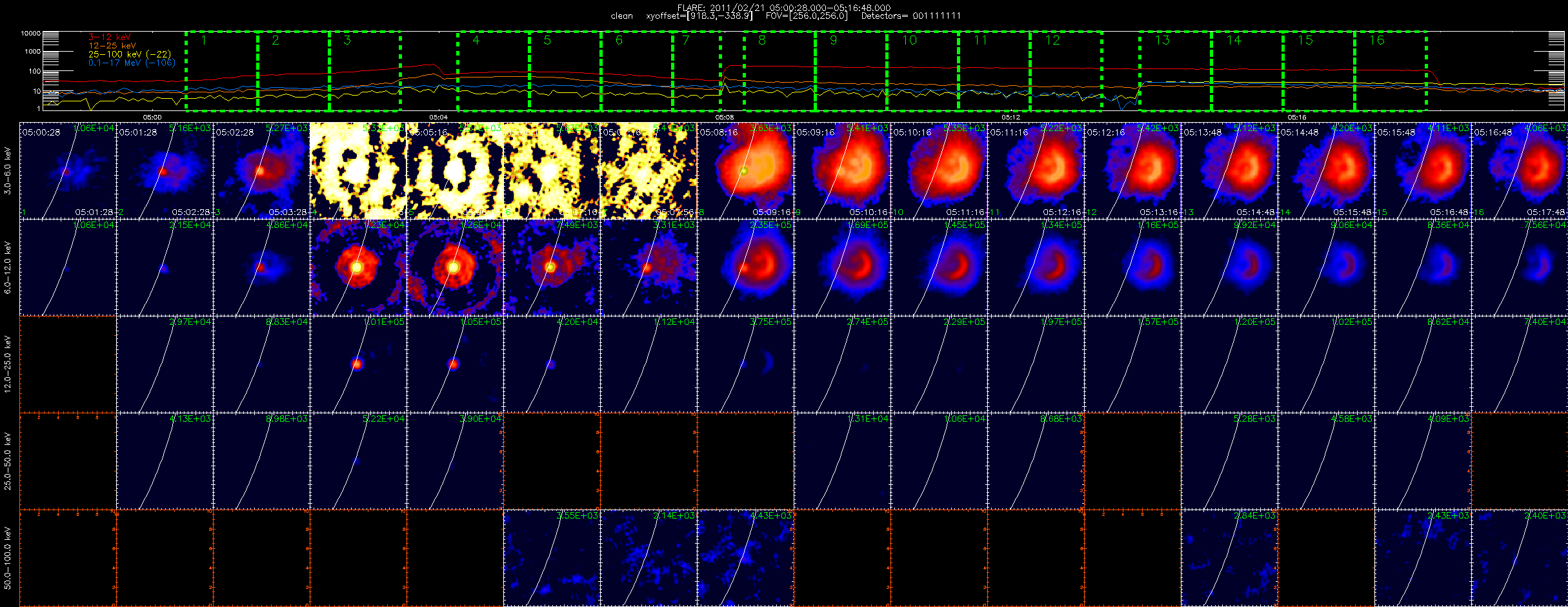1568x607 pixels.
Task: Open the 50-100 keV image peaking 3.55E+03
Action: tap(552, 558)
